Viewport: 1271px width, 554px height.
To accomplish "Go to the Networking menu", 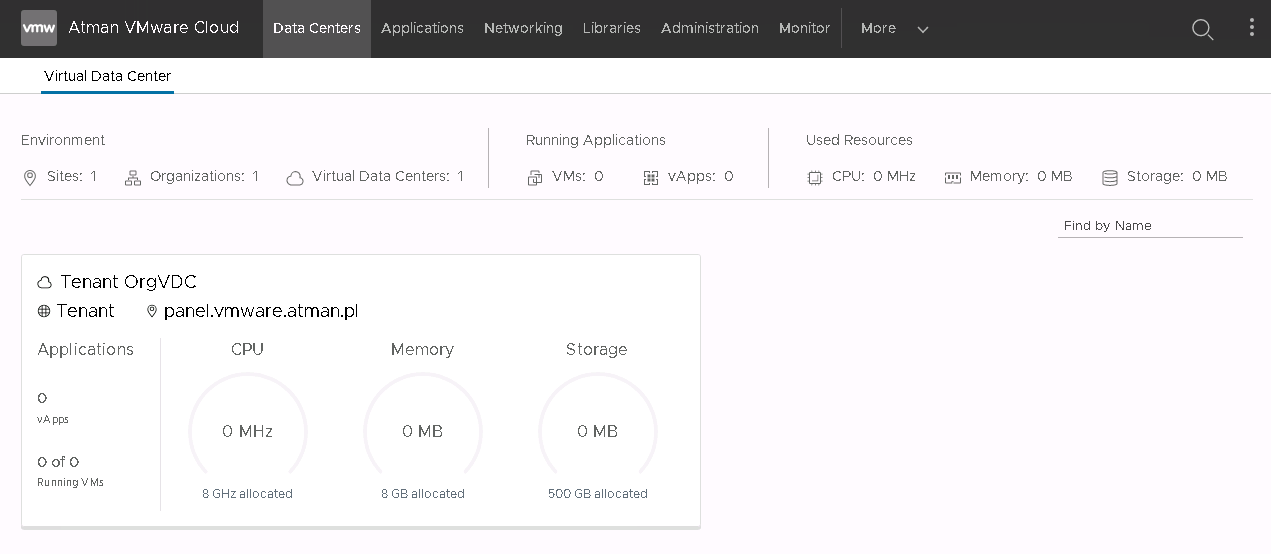I will click(x=523, y=28).
